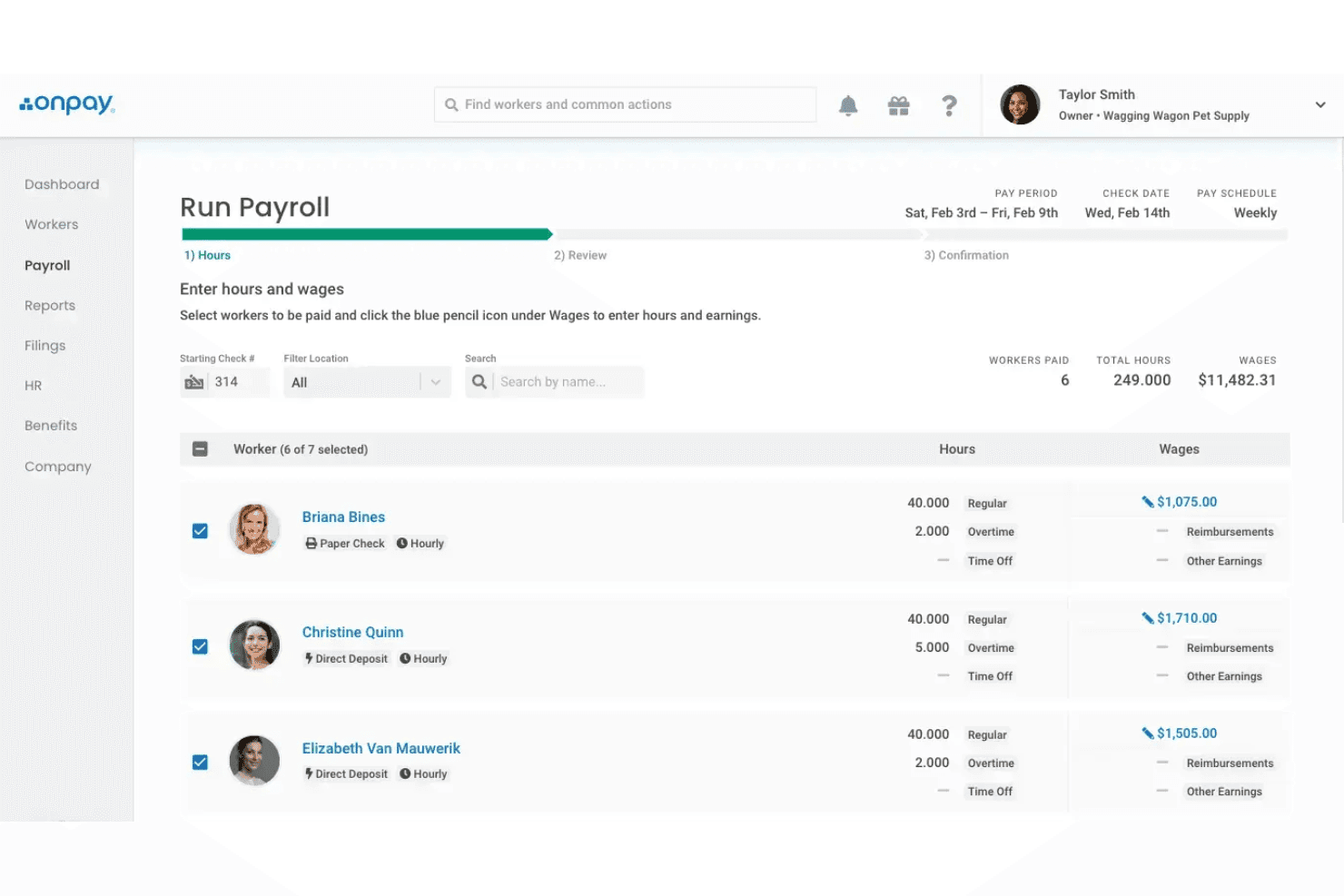Open the Filter Location dropdown
Screen dimensions: 1344x896
point(367,382)
